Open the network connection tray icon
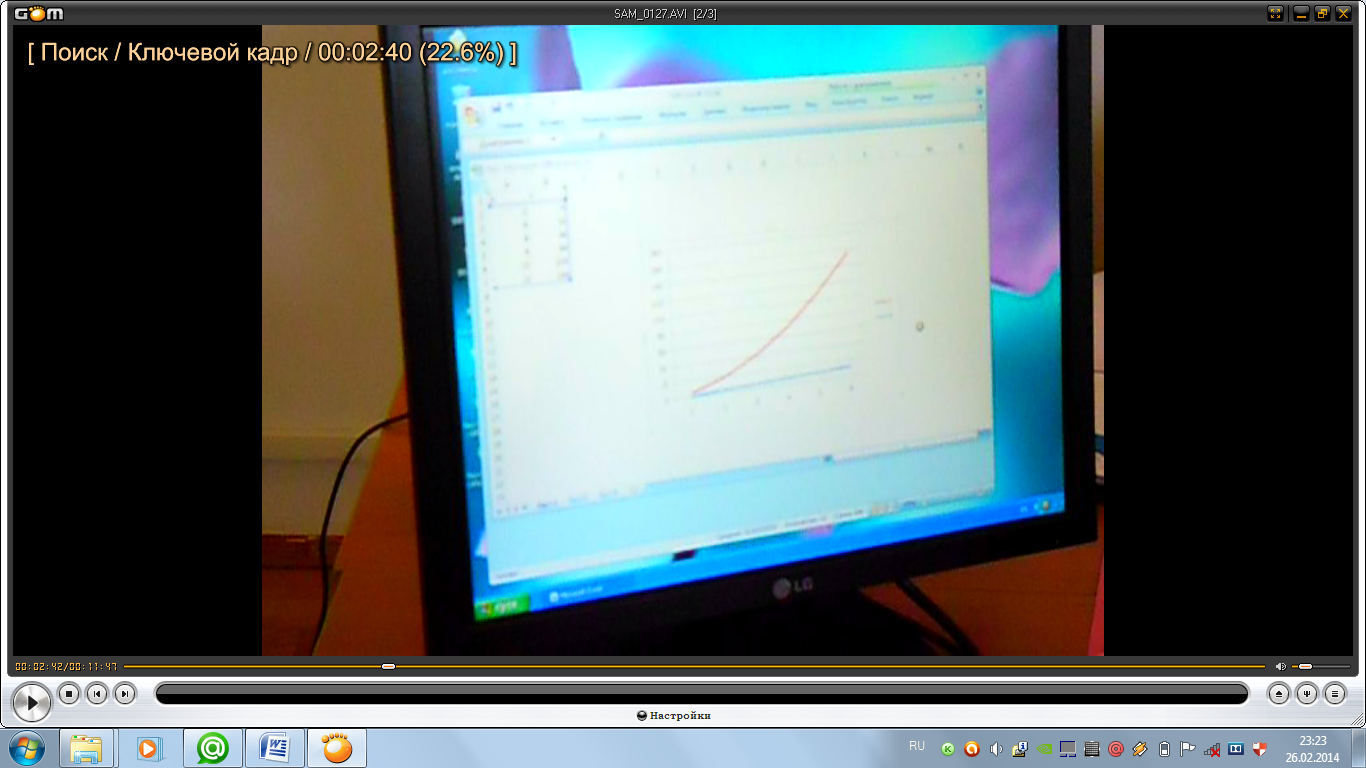This screenshot has height=768, width=1366. [1212, 748]
